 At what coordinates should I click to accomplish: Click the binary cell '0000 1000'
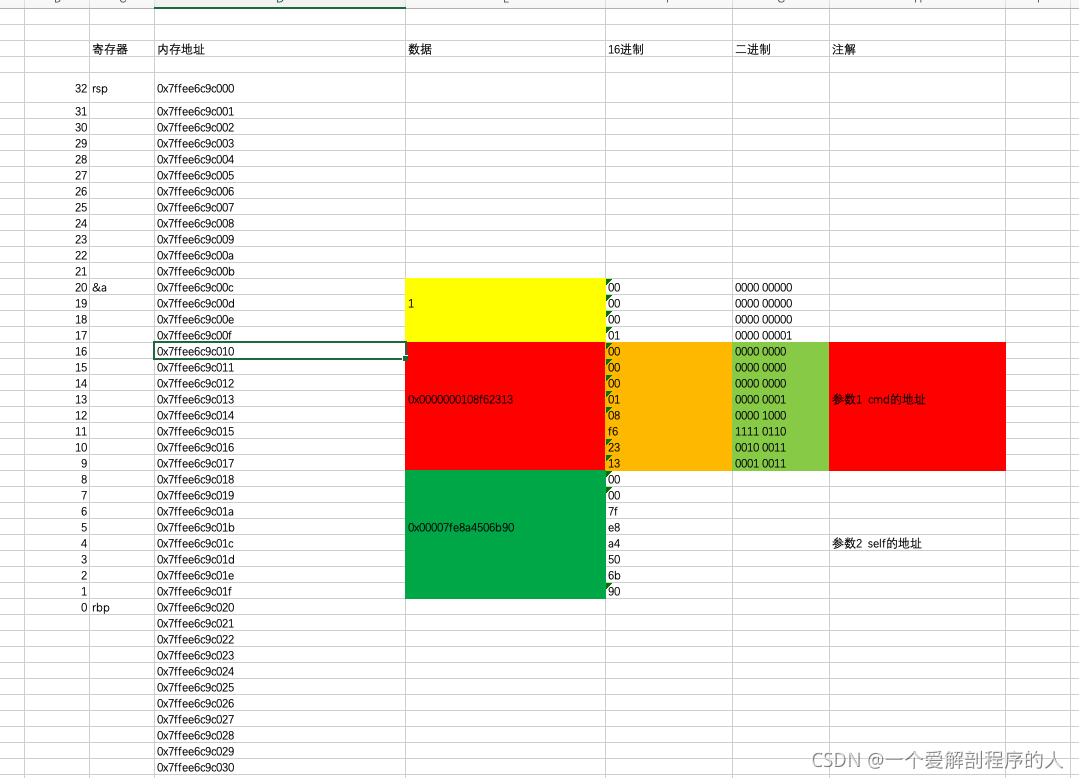[781, 415]
